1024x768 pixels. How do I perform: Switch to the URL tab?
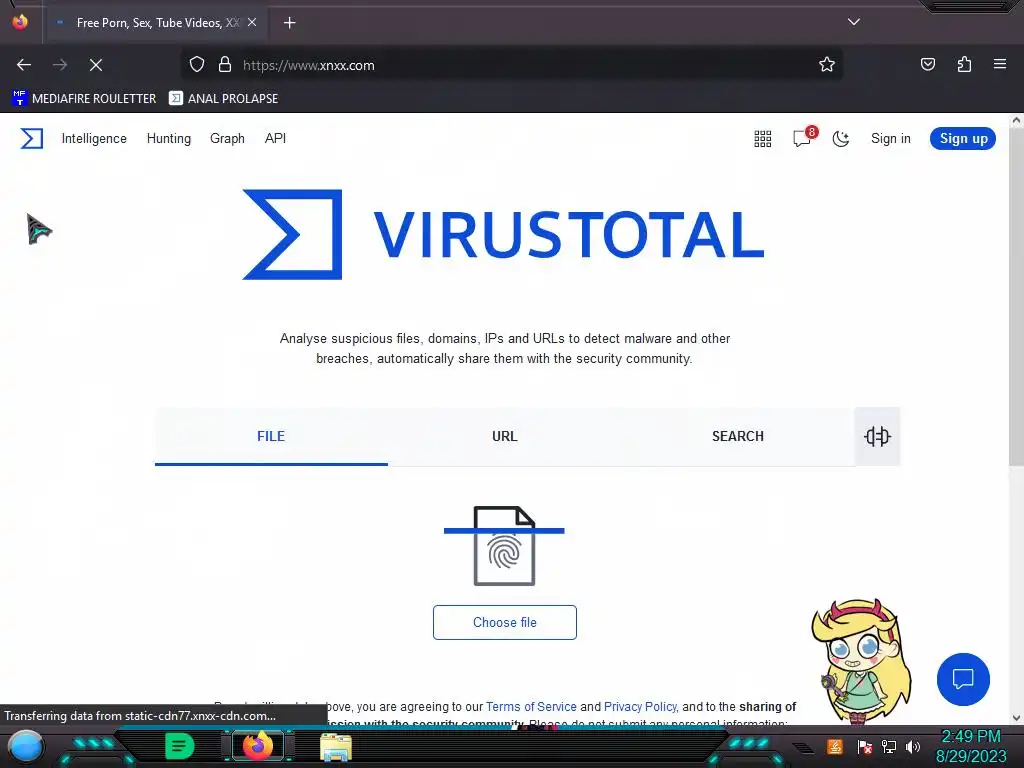[x=504, y=436]
